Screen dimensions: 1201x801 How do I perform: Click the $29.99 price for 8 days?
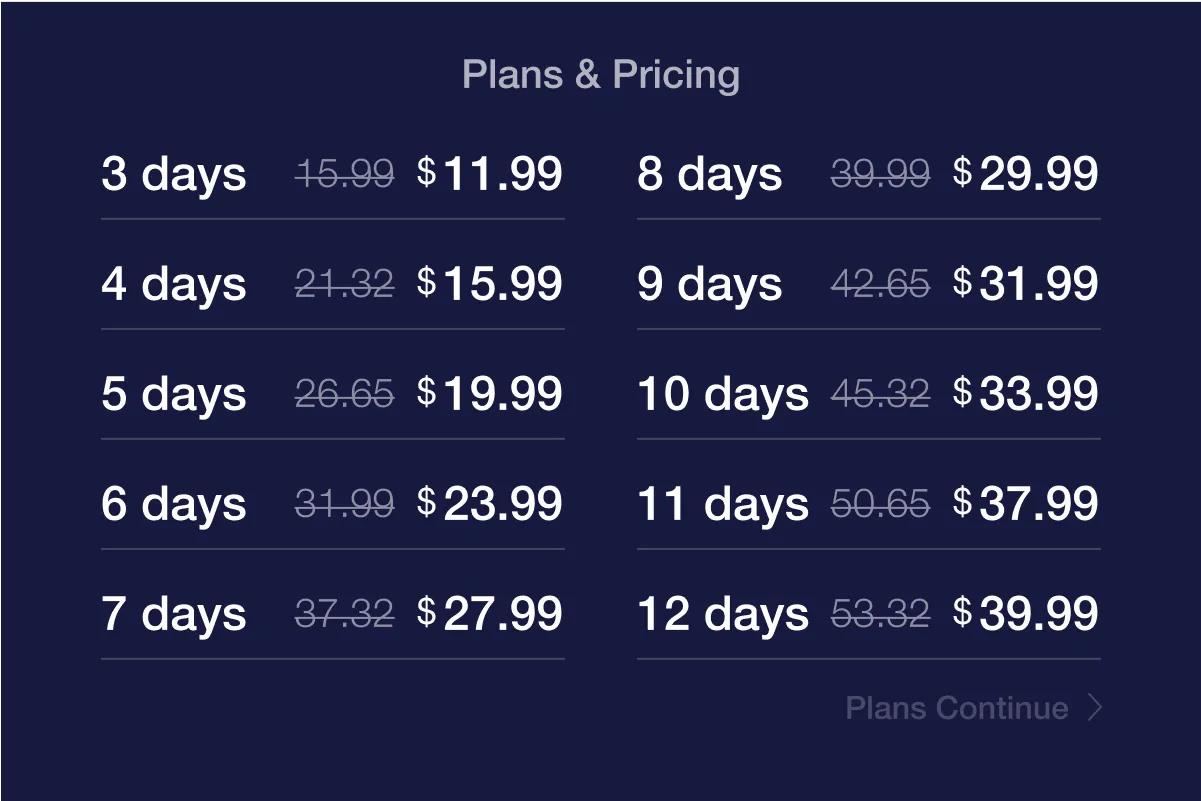pos(1026,174)
